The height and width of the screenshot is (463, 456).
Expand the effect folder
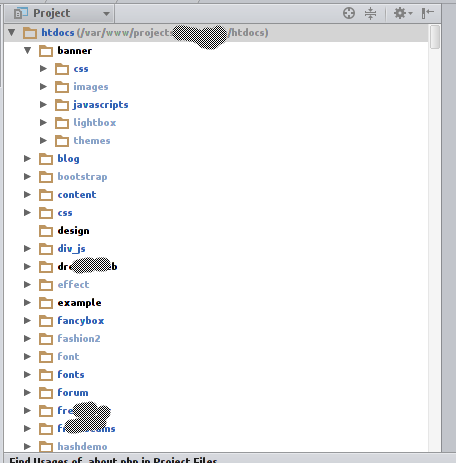tap(27, 284)
